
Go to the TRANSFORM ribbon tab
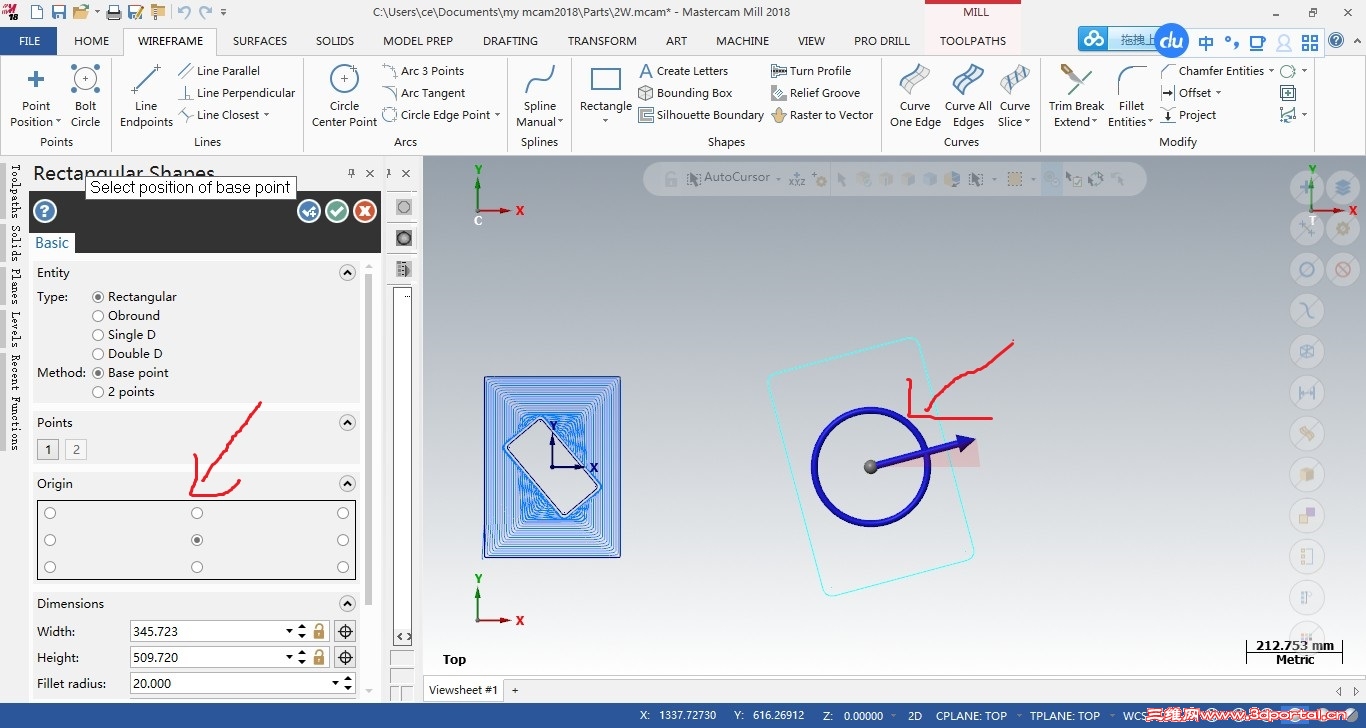[602, 41]
